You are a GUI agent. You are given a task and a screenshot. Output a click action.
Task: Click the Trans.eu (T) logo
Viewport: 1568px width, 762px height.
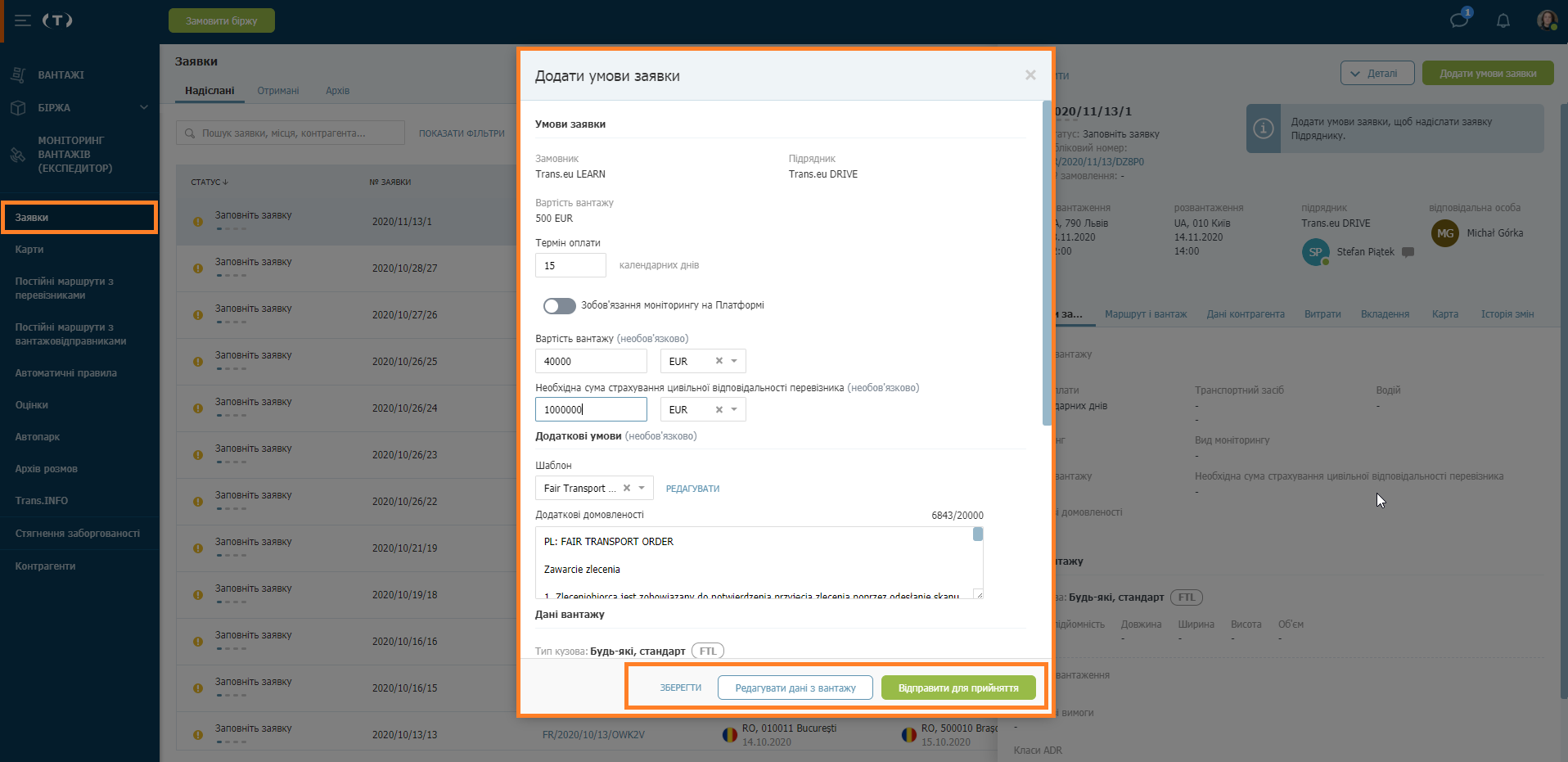click(x=57, y=20)
